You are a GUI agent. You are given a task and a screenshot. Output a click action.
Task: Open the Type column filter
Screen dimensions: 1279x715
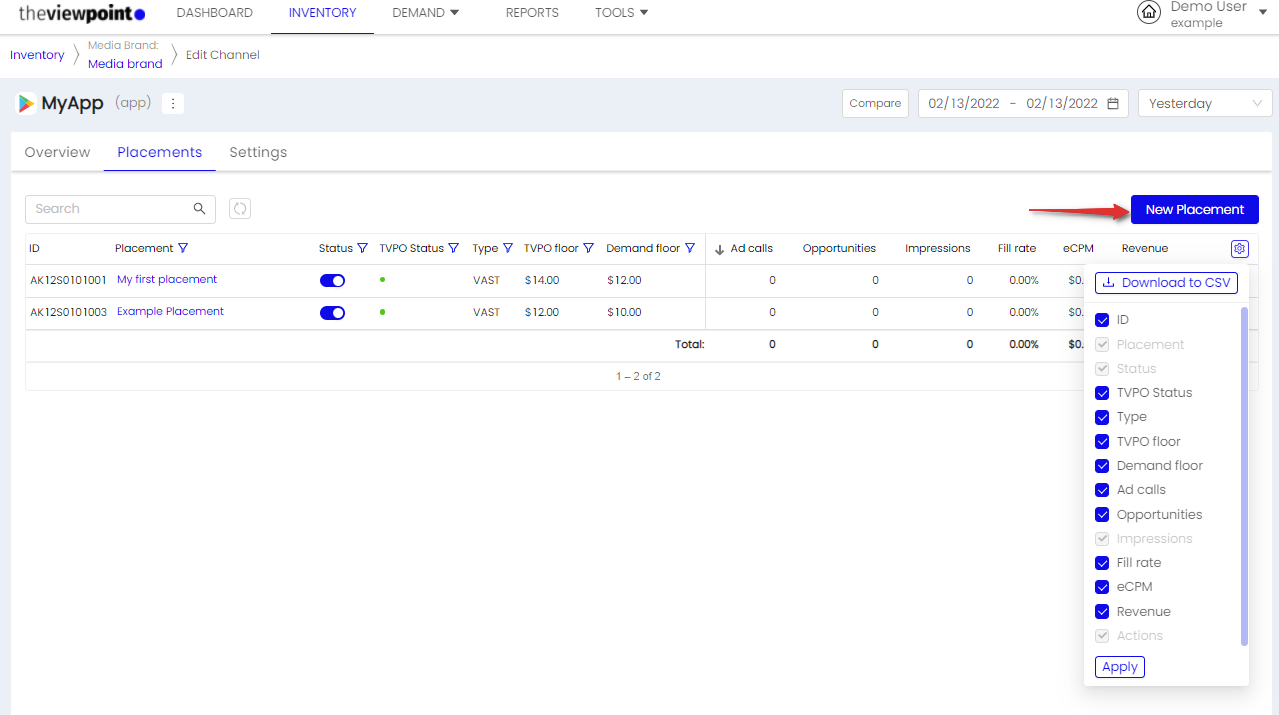click(x=507, y=248)
